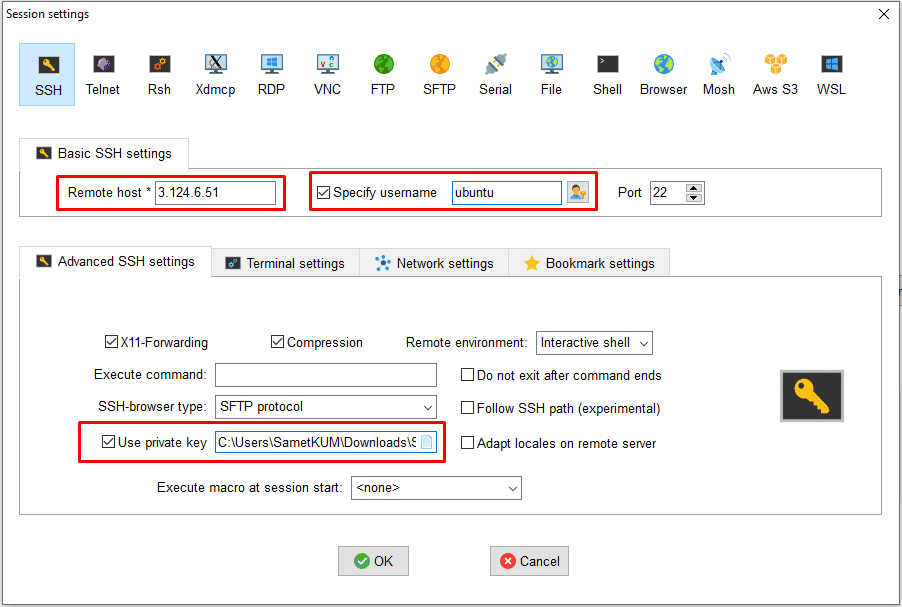The height and width of the screenshot is (607, 902).
Task: Click the Port number field
Action: point(668,192)
